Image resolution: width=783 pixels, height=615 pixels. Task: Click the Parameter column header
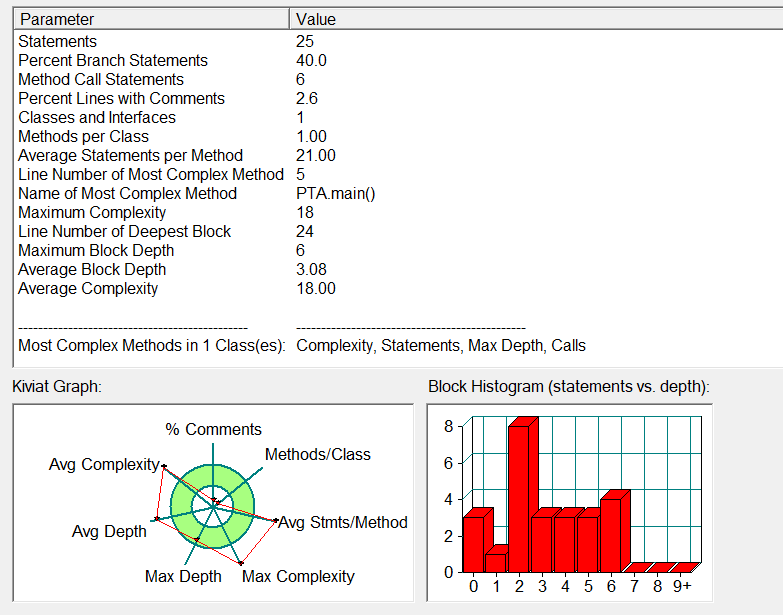click(x=152, y=19)
